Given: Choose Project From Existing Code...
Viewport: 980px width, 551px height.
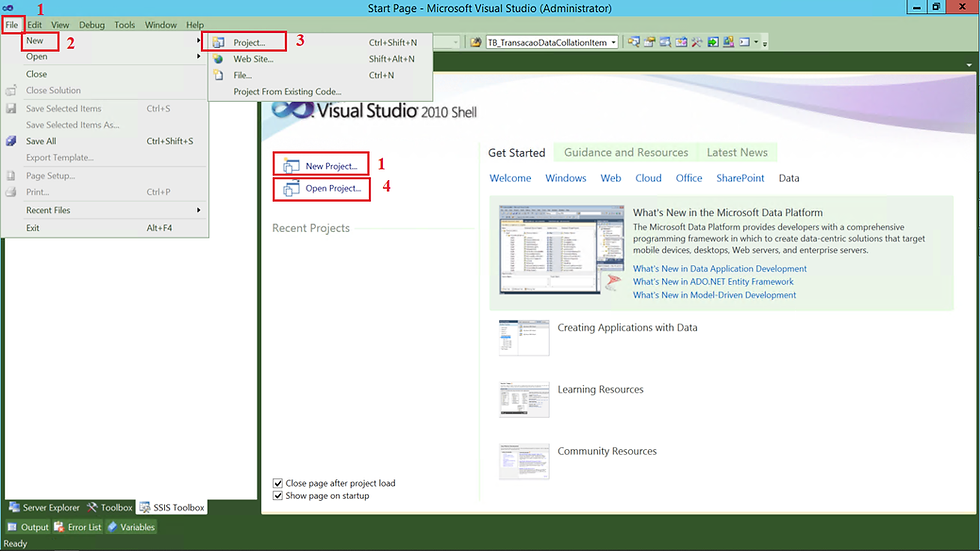Looking at the screenshot, I should coord(320,91).
